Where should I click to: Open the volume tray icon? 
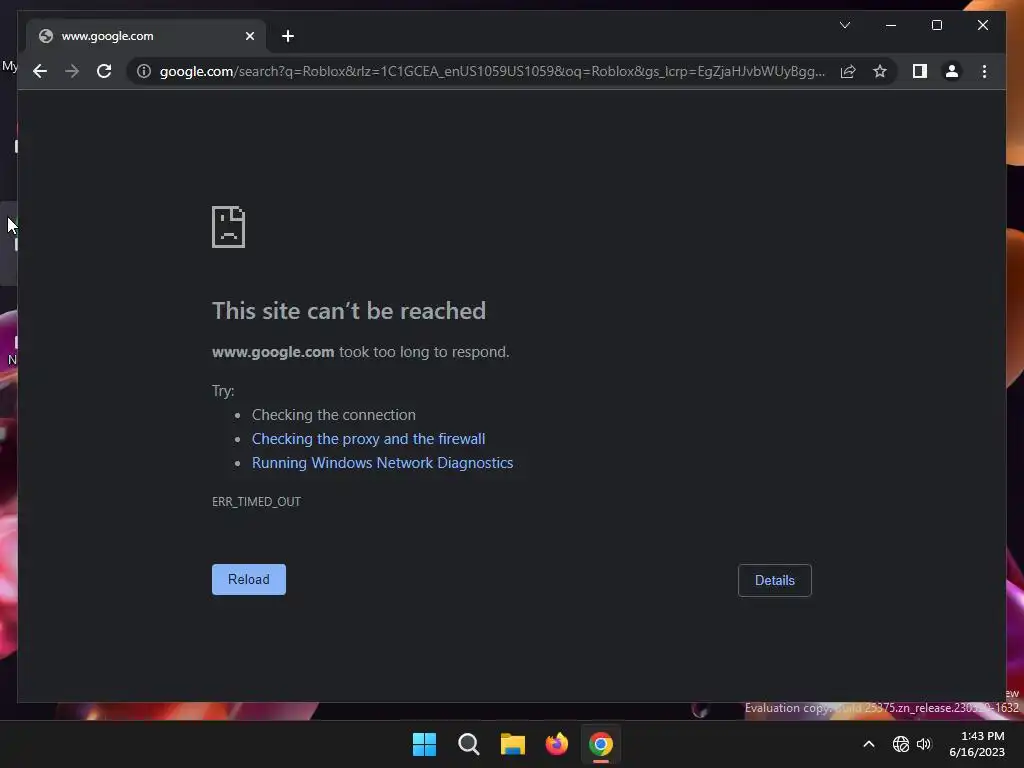pos(923,744)
